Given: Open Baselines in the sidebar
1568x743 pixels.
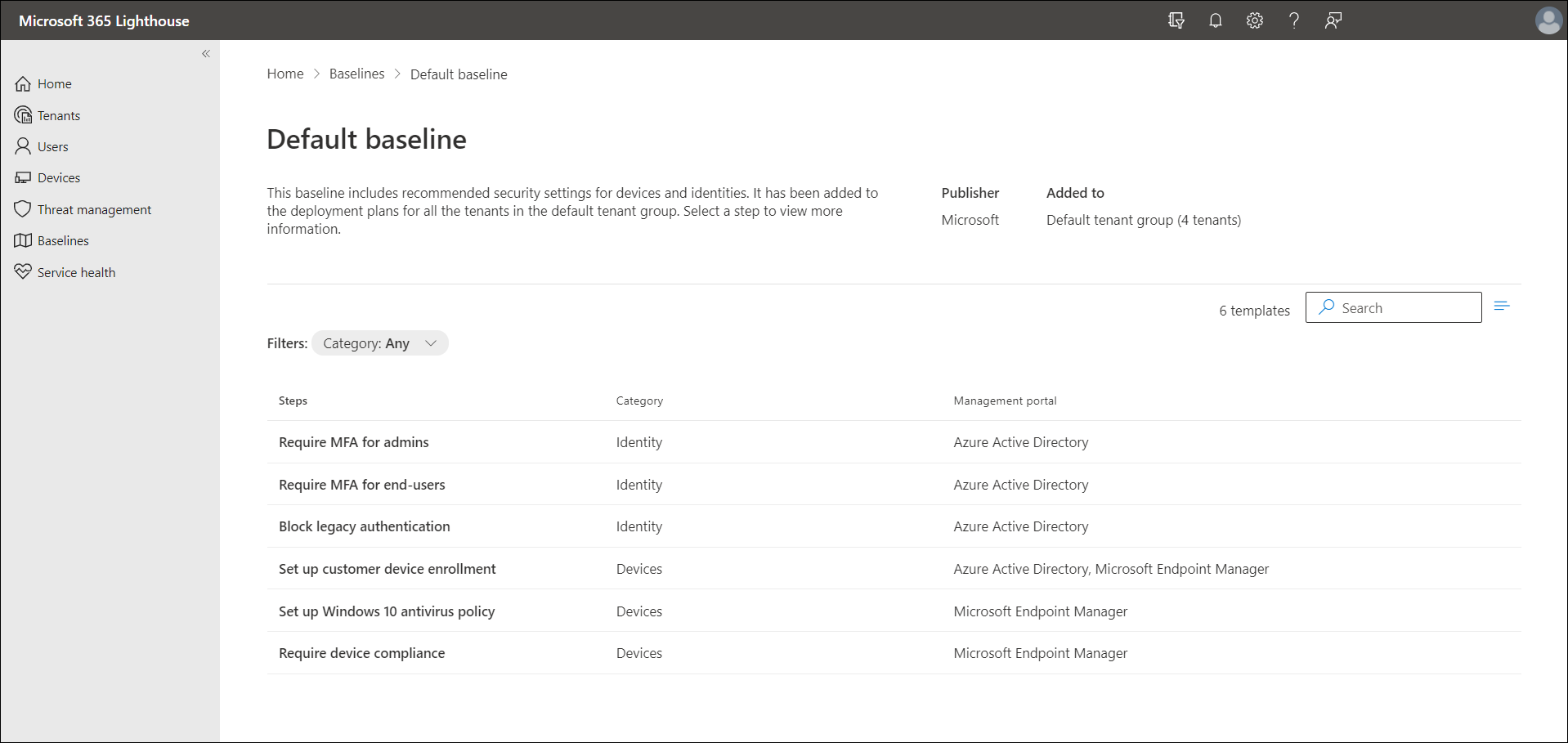Looking at the screenshot, I should tap(63, 240).
